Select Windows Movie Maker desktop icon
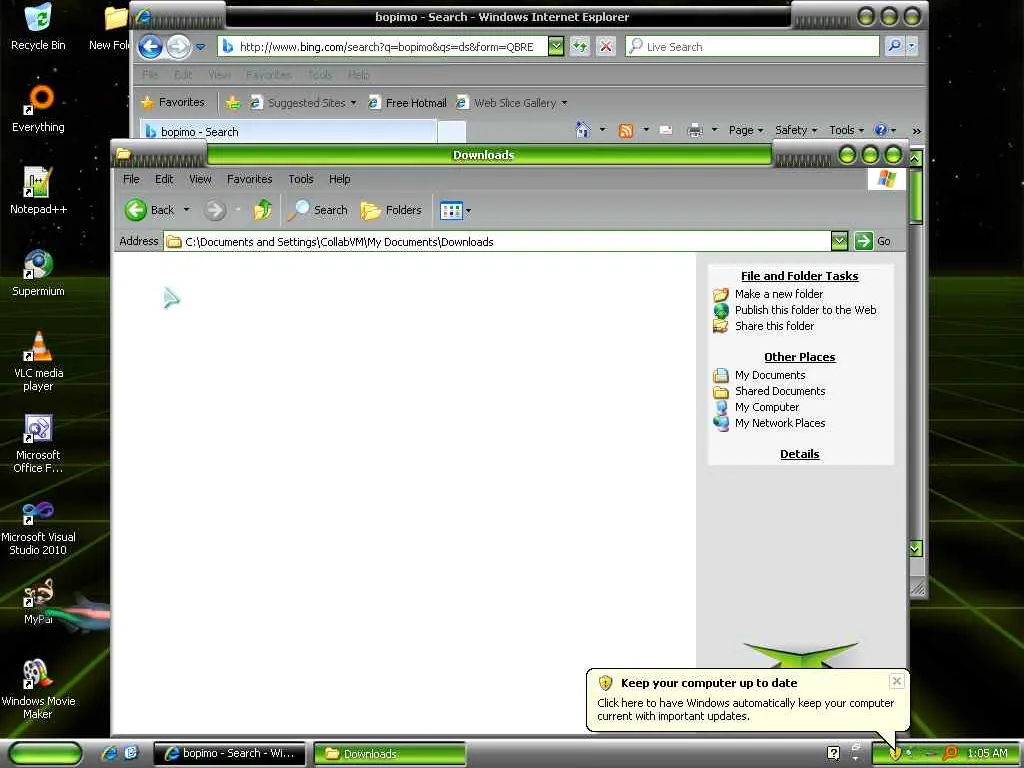Viewport: 1024px width, 768px height. pyautogui.click(x=38, y=689)
